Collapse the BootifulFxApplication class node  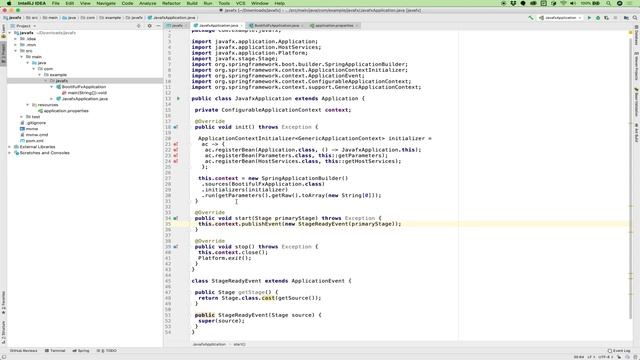coord(52,87)
